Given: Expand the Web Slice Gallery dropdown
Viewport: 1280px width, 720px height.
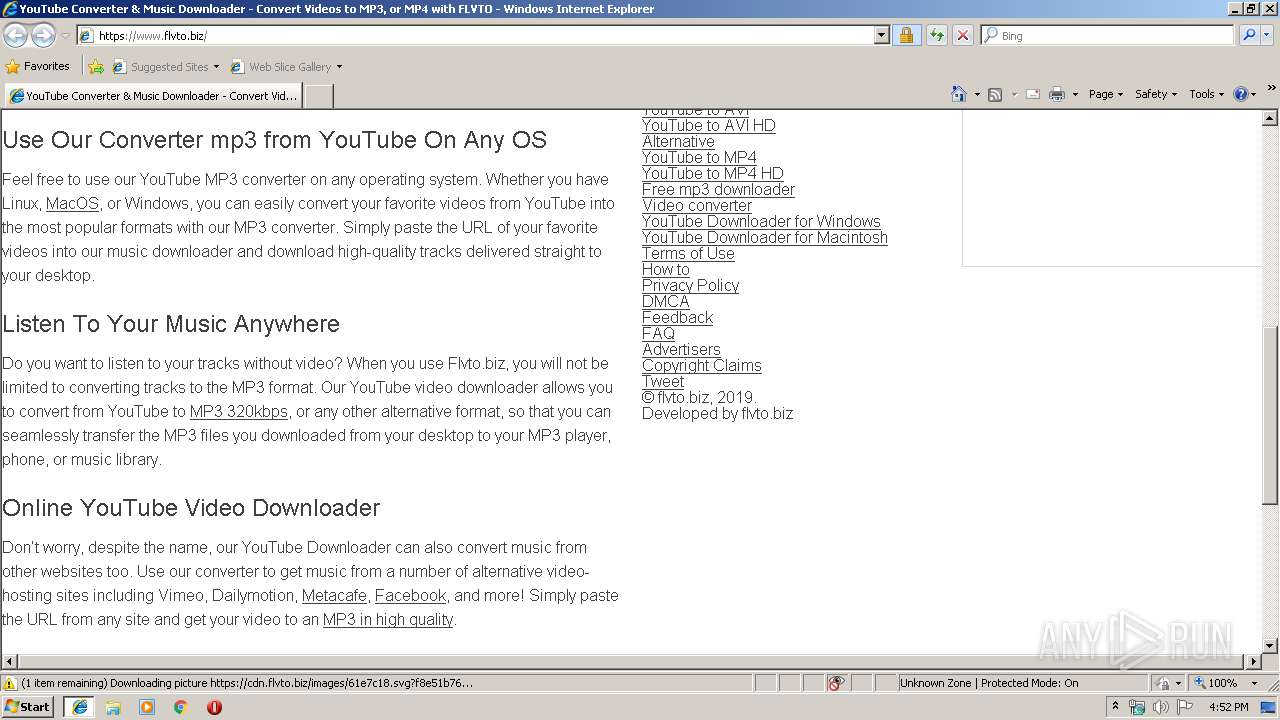Looking at the screenshot, I should point(339,67).
